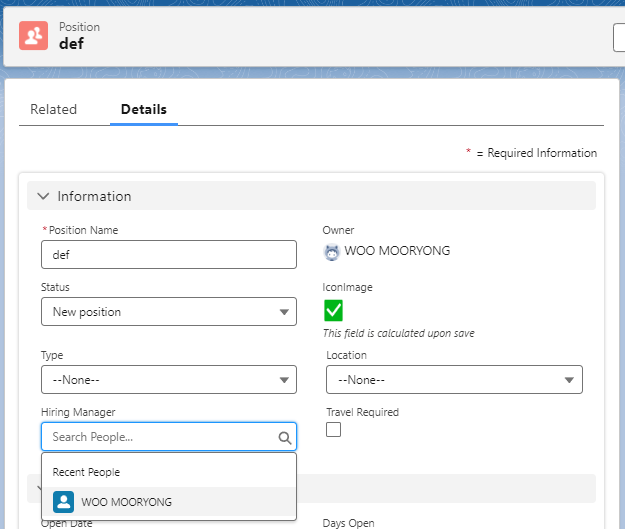Open the Location dropdown
This screenshot has height=529, width=625.
[x=454, y=380]
